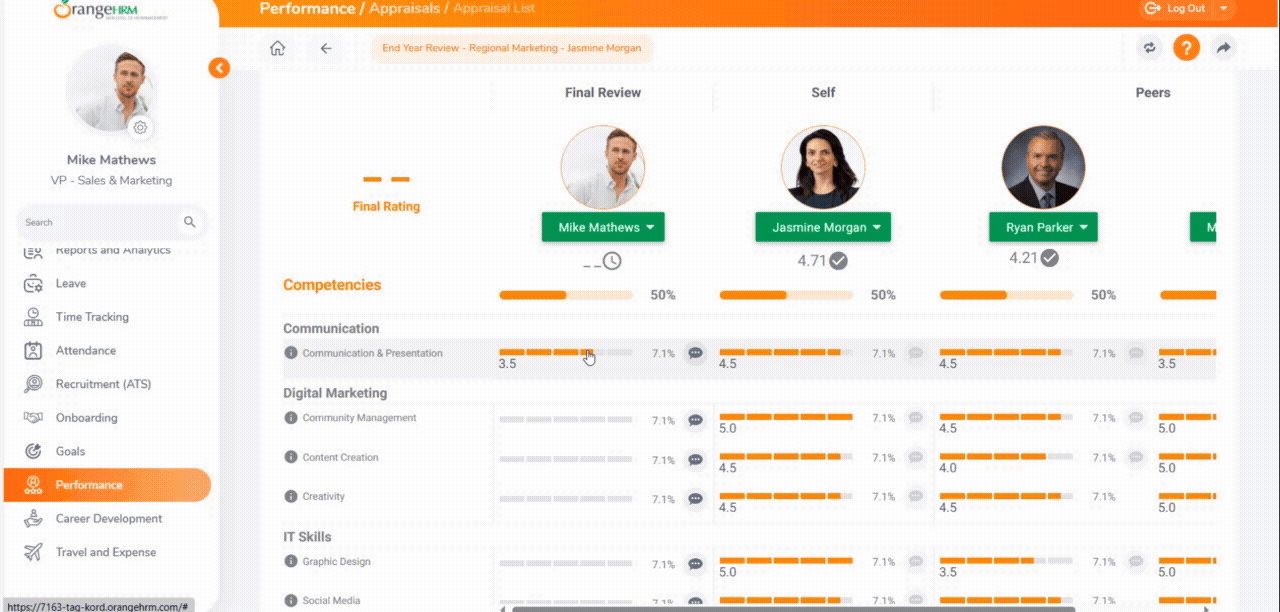Open Recruitment (ATS) in the sidebar
Screen dimensions: 1280x612
(x=102, y=384)
